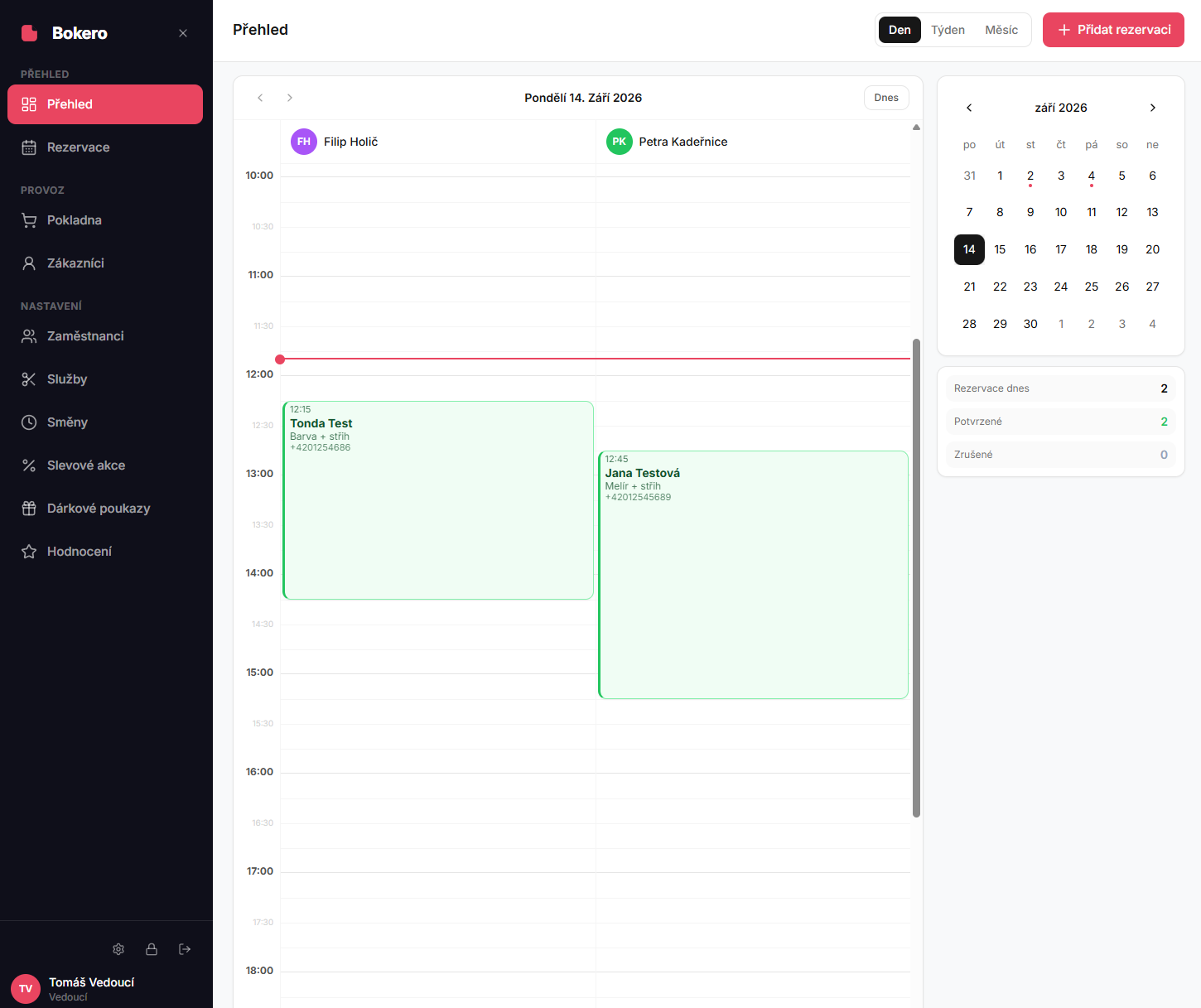Open Slevové akce percent icon
Screen dimensions: 1201x1008
tap(29, 465)
